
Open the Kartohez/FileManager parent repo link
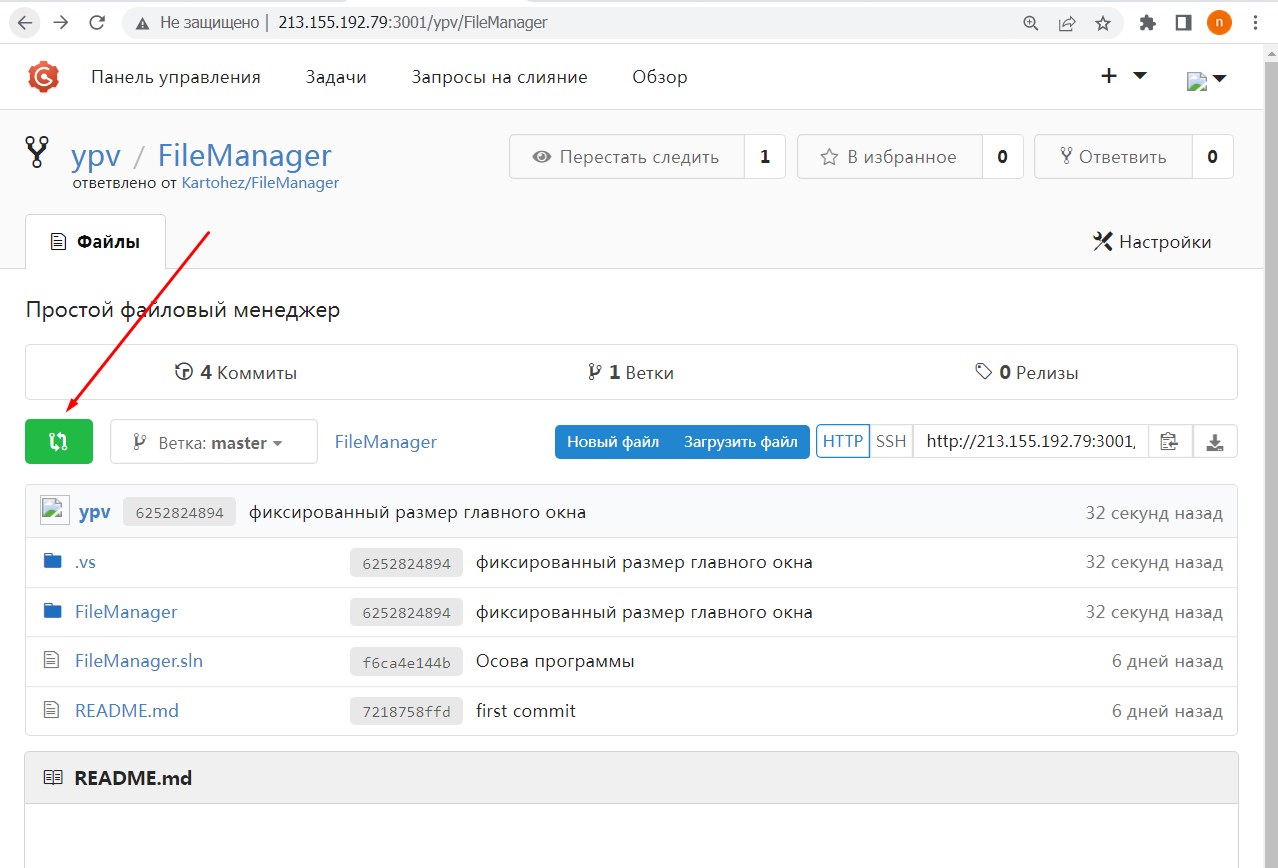[260, 183]
